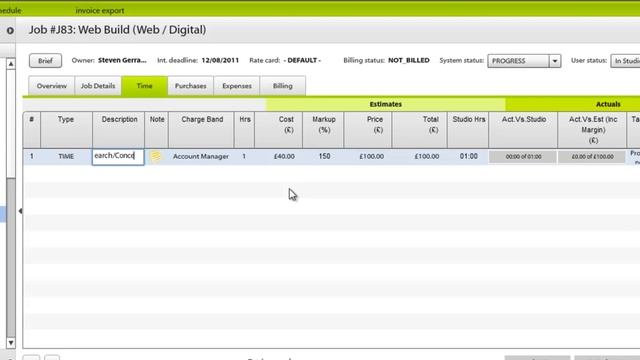Click the 'TIME' type cell in row 1
Image resolution: width=640 pixels, height=360 pixels.
(x=66, y=156)
